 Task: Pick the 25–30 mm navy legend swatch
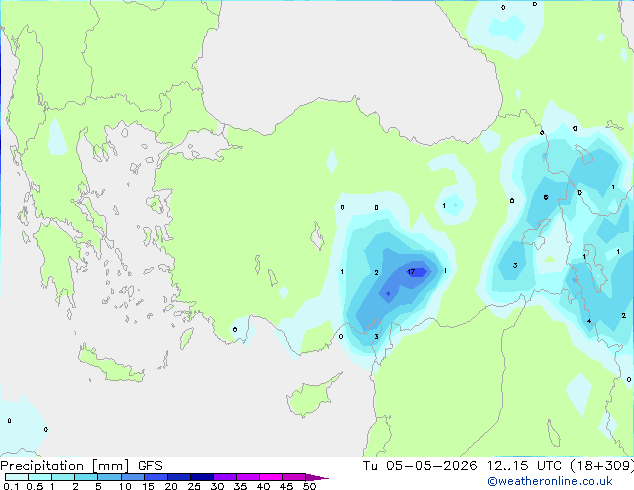tap(202, 477)
